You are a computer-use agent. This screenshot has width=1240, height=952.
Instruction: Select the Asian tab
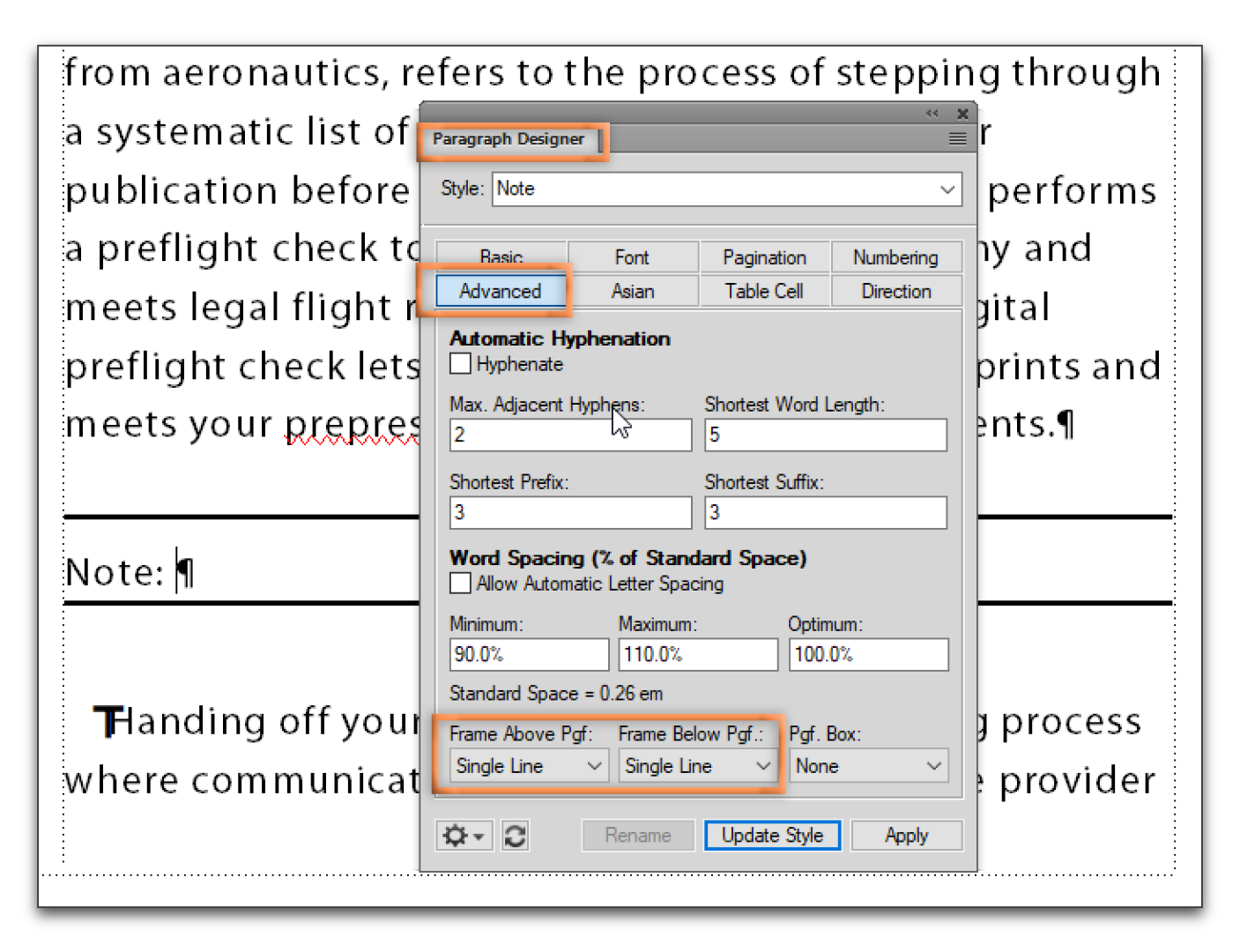pyautogui.click(x=632, y=291)
